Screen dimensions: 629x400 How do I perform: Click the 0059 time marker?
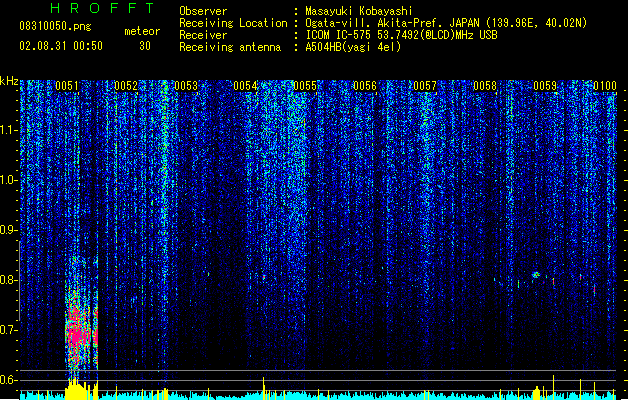[545, 86]
